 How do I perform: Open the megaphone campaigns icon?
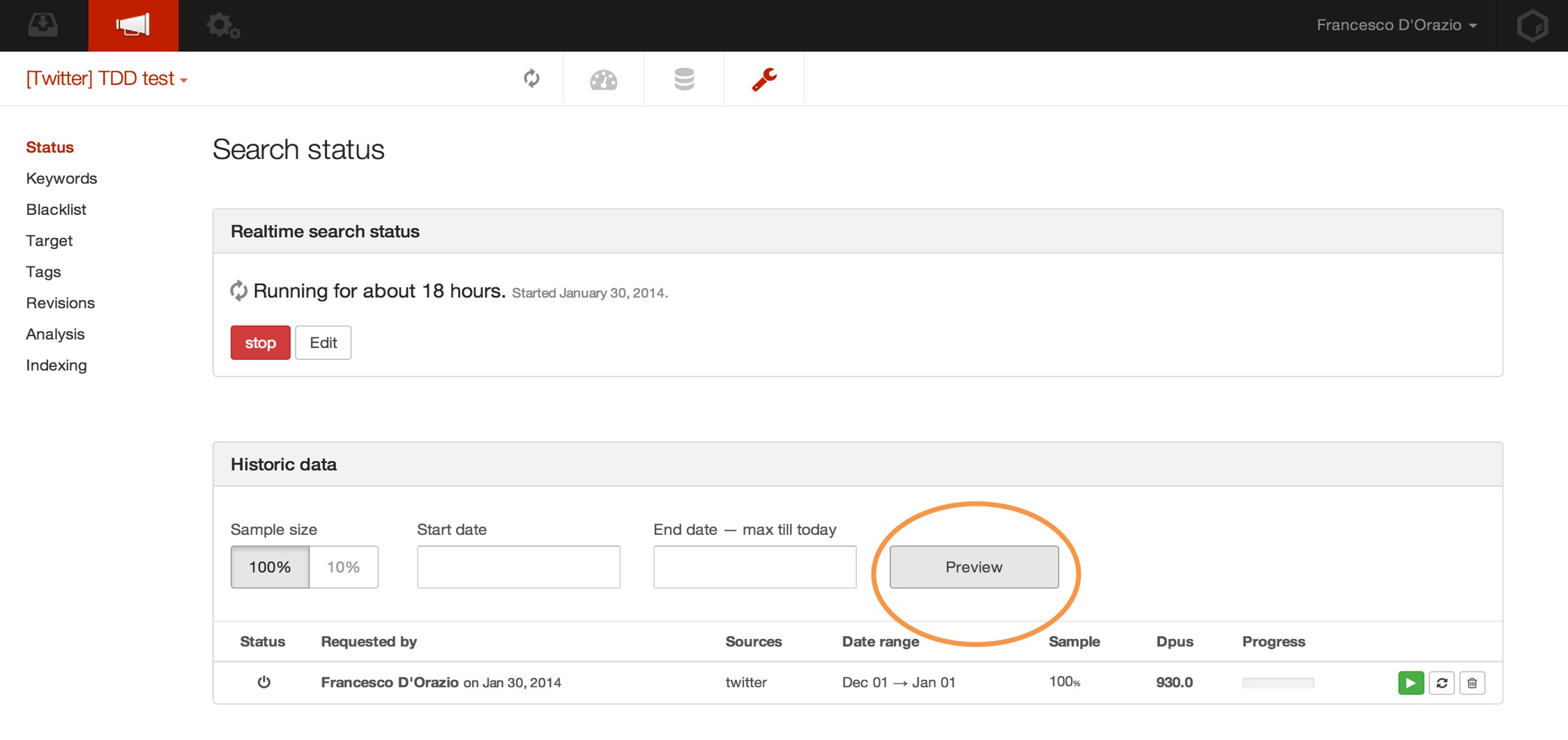132,25
